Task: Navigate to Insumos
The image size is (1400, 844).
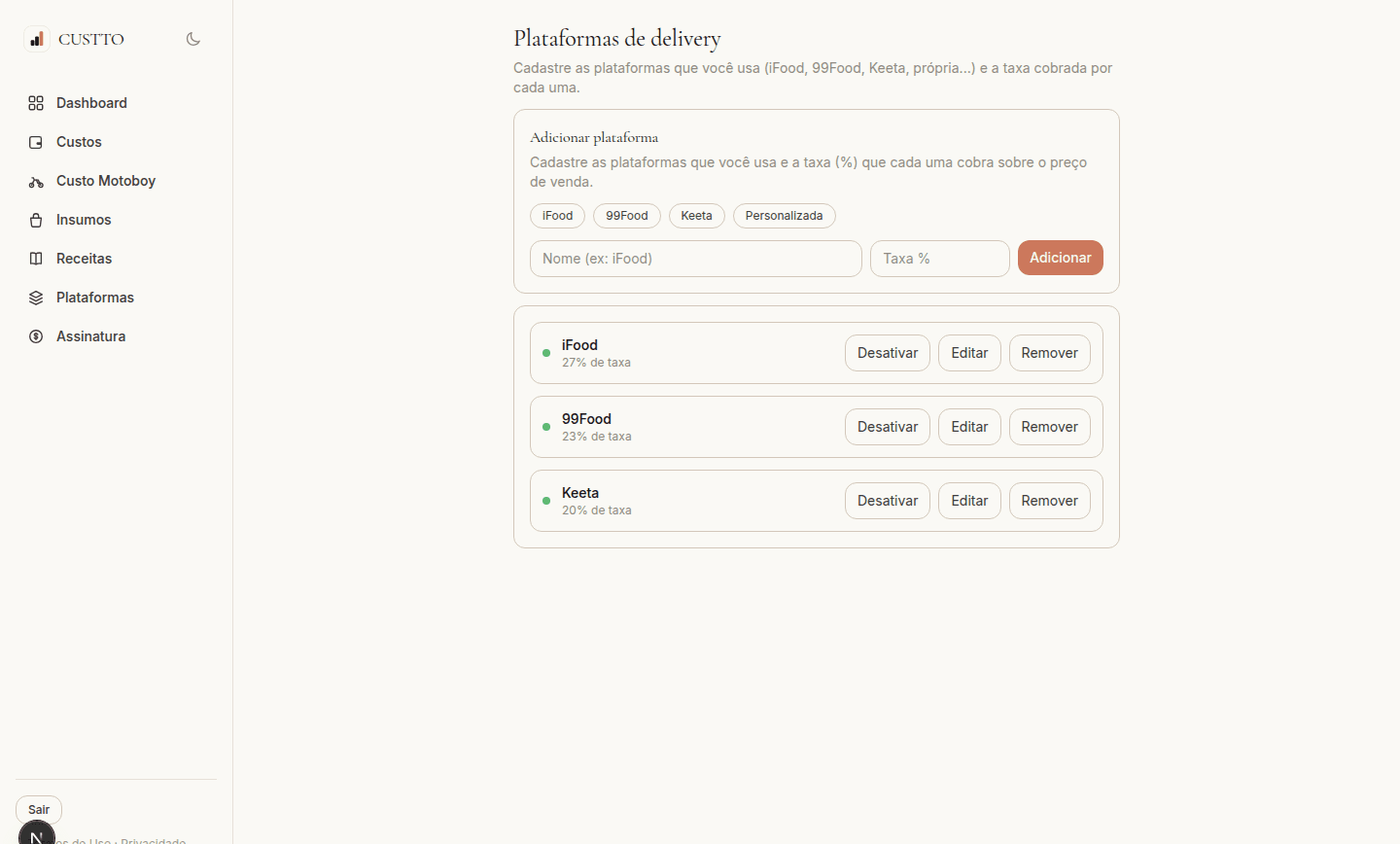Action: pos(116,220)
